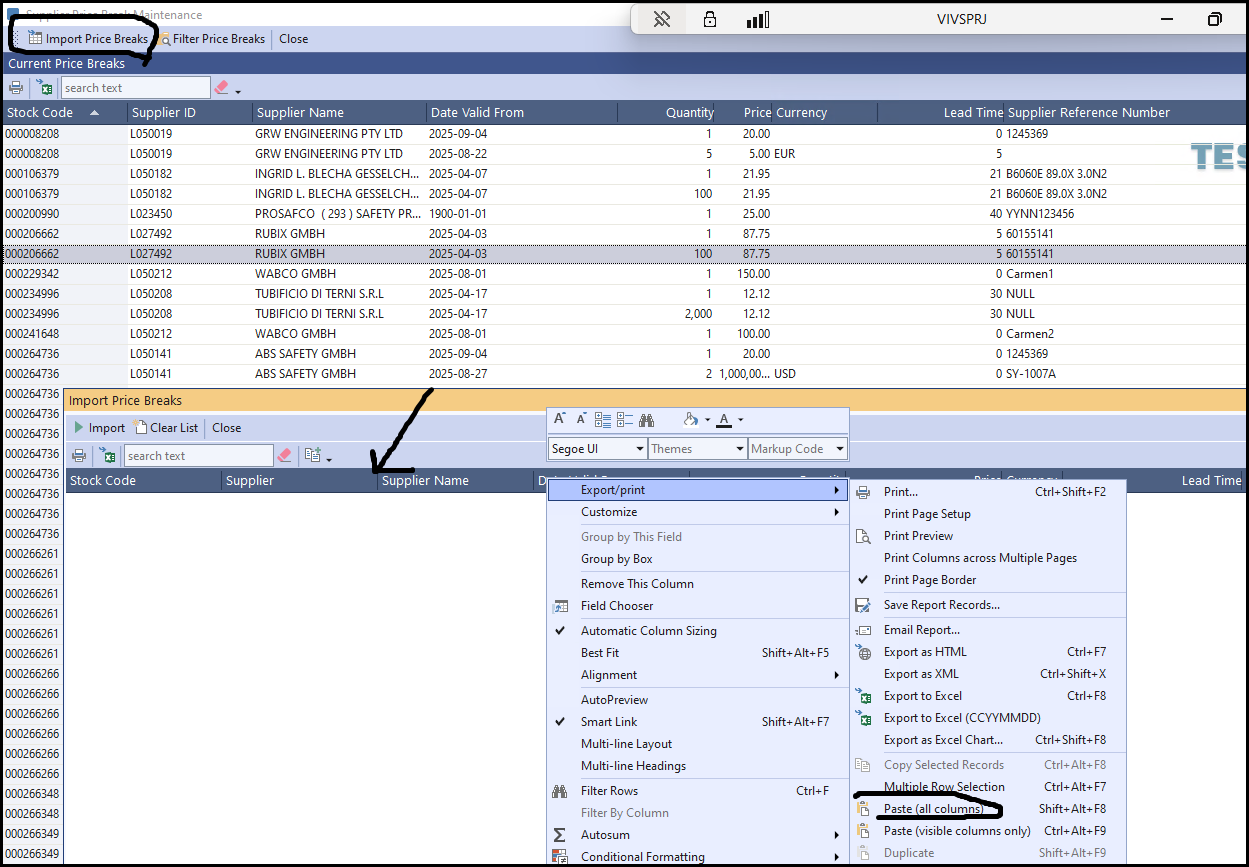Toggle the Smart Link option
This screenshot has width=1249, height=867.
pyautogui.click(x=608, y=722)
